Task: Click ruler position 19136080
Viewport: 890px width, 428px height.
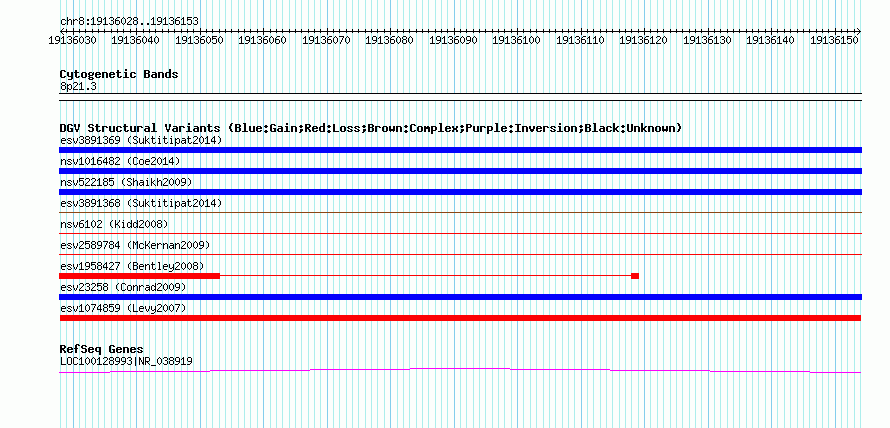Action: pyautogui.click(x=389, y=40)
